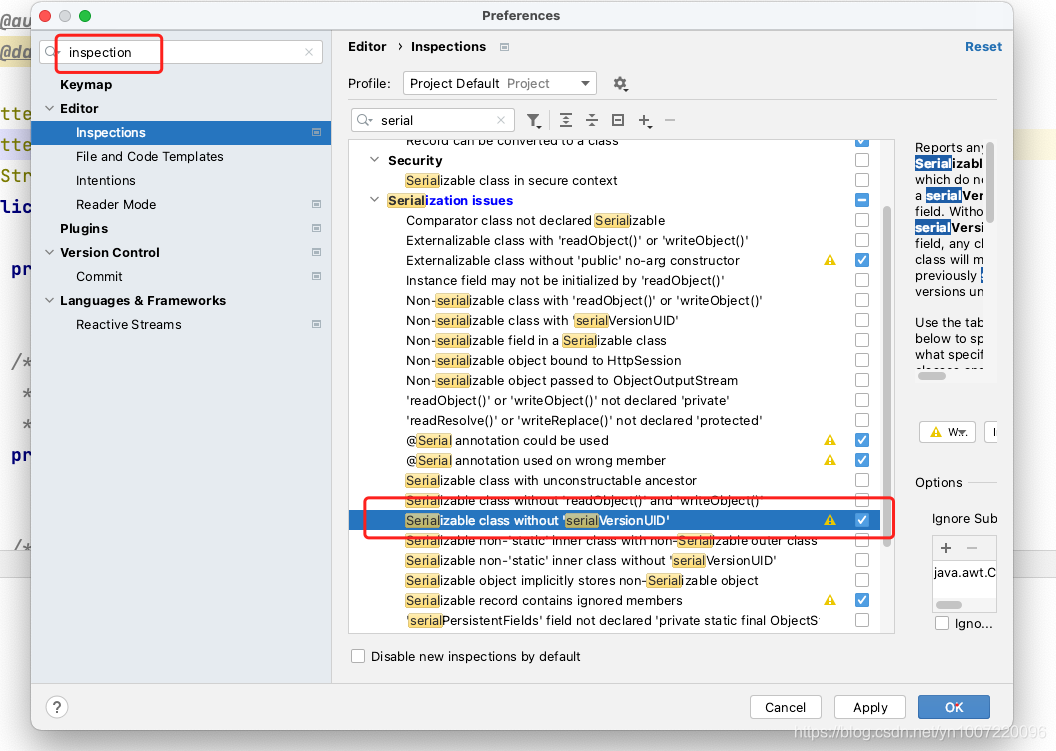Screen dimensions: 1056x751
Task: Toggle 'Serializable record contains ignored members' checkbox
Action: (862, 600)
